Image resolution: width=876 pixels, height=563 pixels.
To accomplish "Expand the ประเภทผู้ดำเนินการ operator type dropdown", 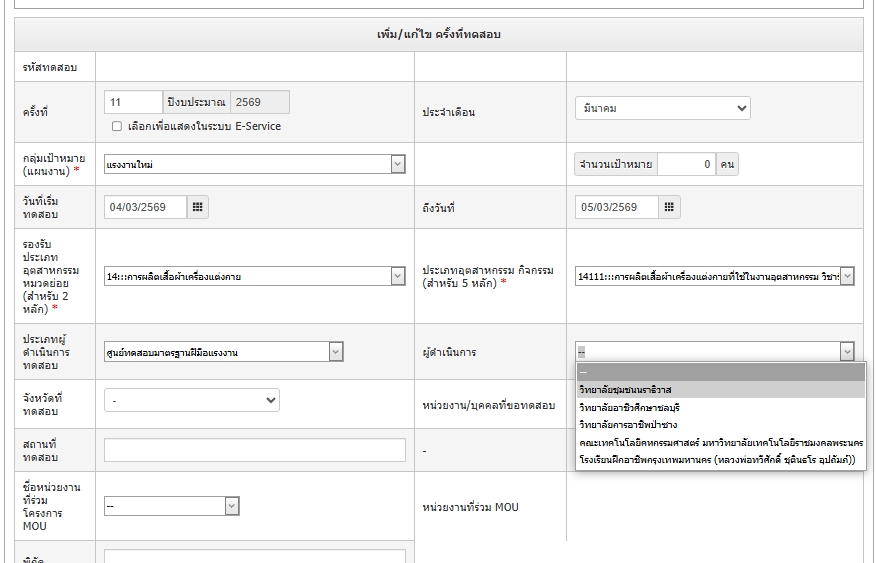I will coord(223,352).
